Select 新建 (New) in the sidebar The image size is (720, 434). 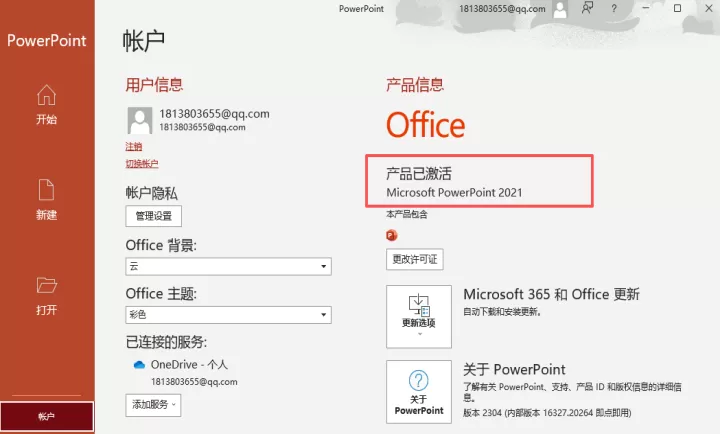(x=46, y=200)
